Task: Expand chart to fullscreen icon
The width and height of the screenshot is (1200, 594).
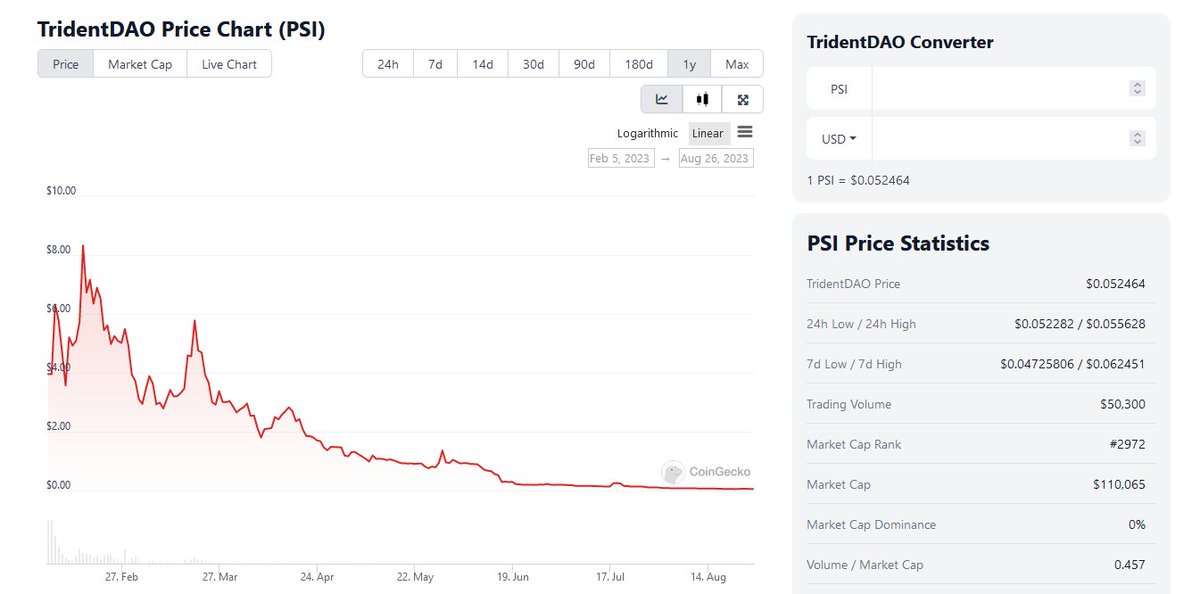Action: (743, 99)
